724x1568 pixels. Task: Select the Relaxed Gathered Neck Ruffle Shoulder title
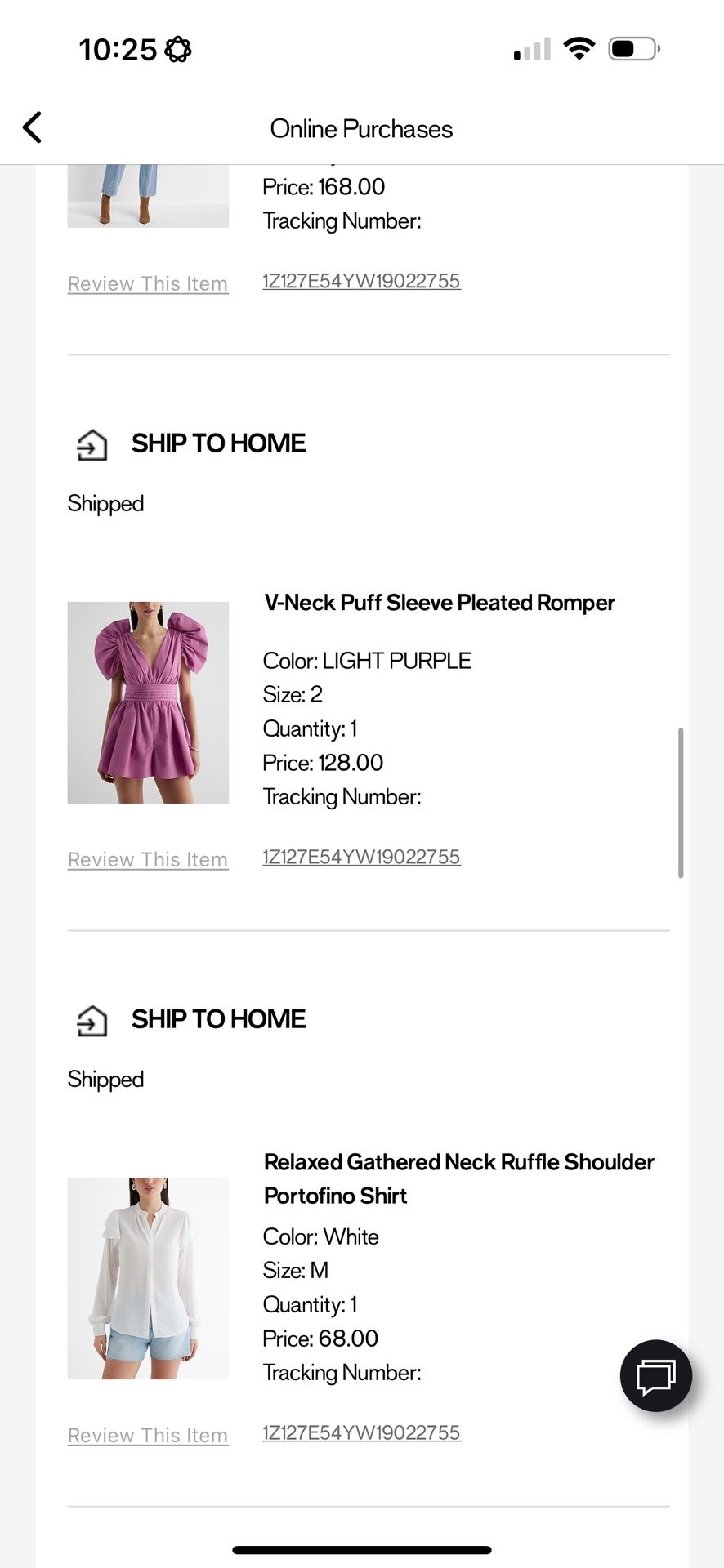coord(458,1162)
